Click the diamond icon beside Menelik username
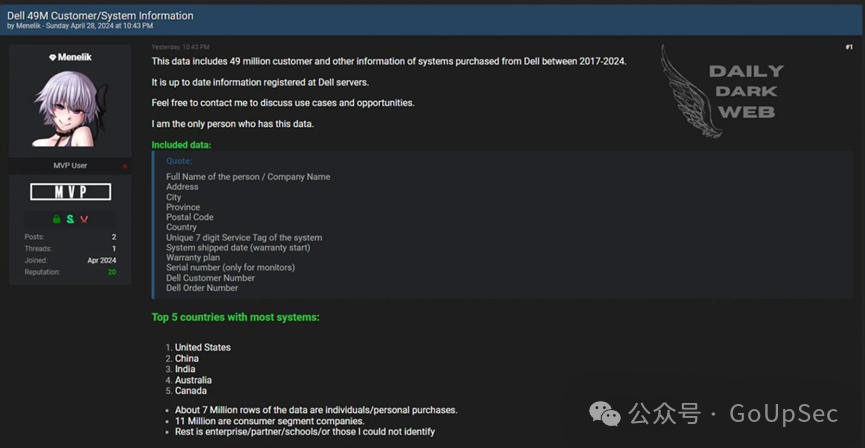 [x=52, y=58]
